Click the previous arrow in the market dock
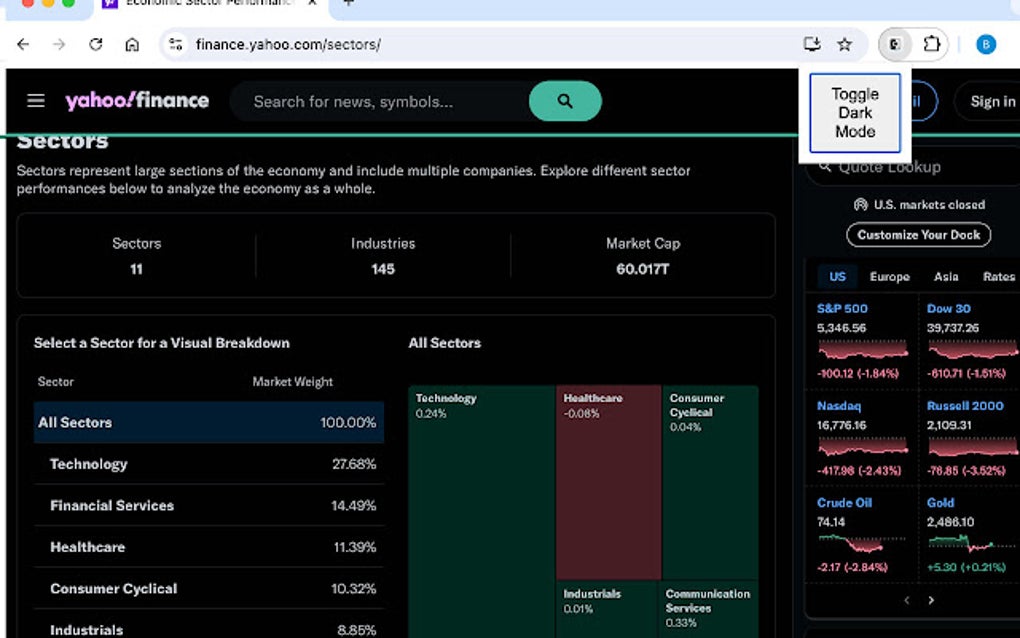1020x638 pixels. click(906, 600)
